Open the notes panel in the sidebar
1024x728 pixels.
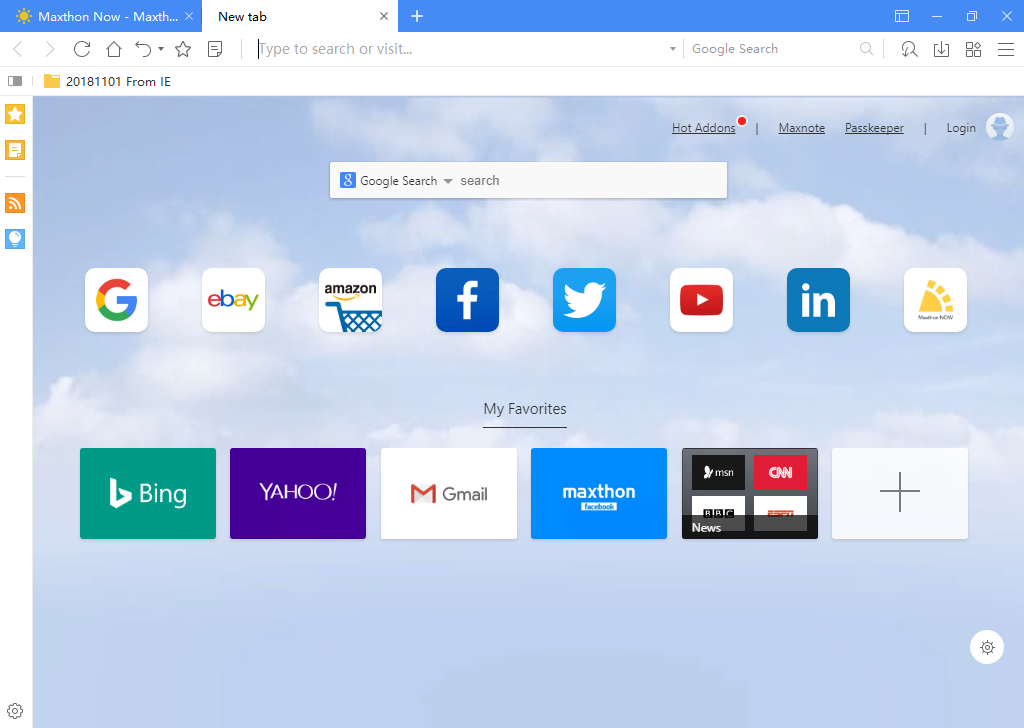(15, 150)
